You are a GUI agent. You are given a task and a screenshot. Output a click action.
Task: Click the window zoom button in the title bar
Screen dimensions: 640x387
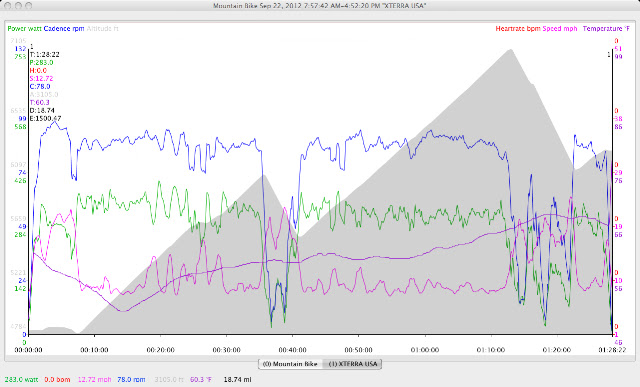click(28, 6)
